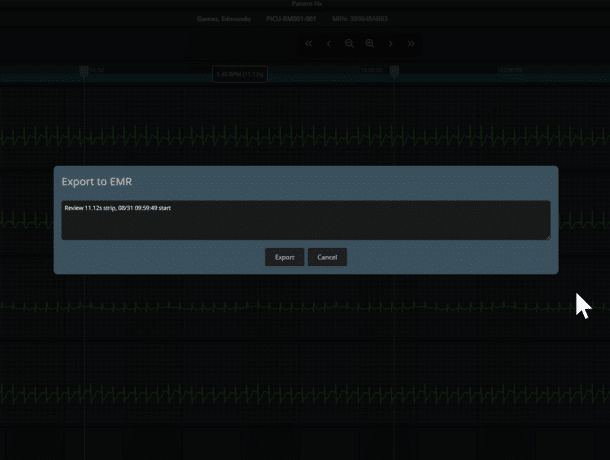
Task: Jump to the last strip with double-right arrows
Action: point(411,44)
